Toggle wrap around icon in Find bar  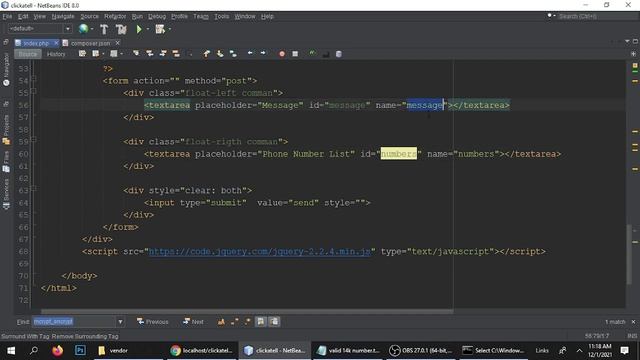tap(274, 322)
